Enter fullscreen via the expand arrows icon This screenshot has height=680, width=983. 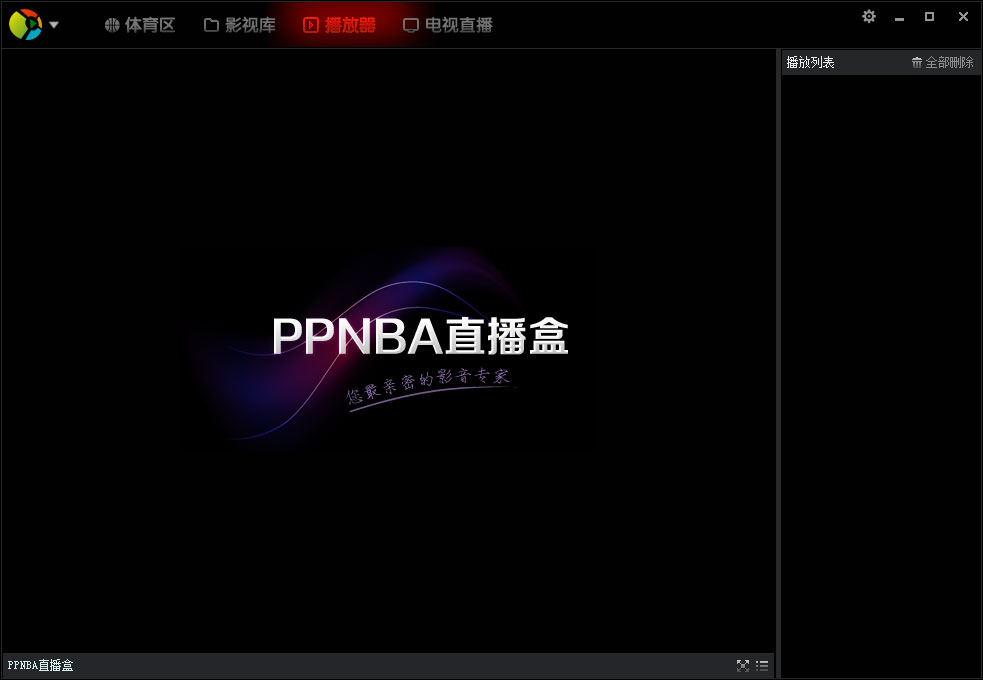click(743, 665)
